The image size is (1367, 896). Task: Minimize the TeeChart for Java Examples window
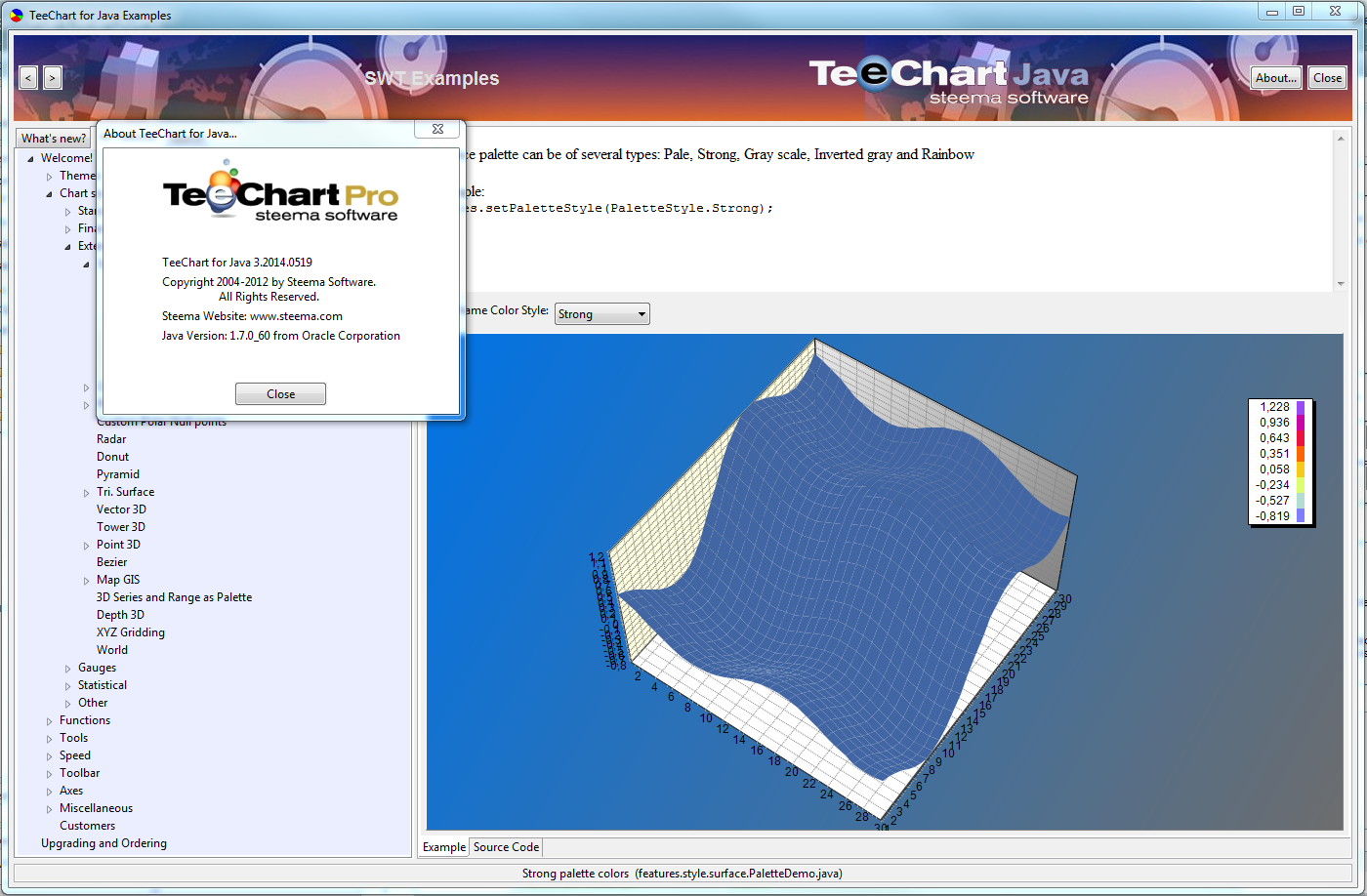tap(1271, 12)
